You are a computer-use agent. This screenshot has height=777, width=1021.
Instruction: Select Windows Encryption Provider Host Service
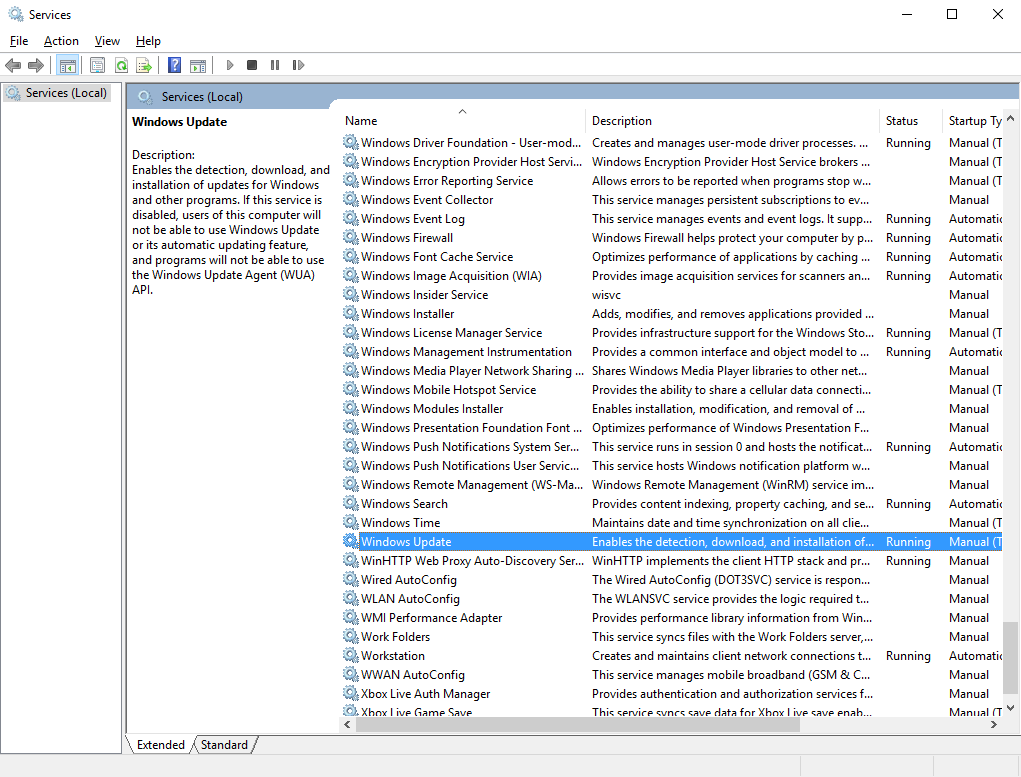671,162
